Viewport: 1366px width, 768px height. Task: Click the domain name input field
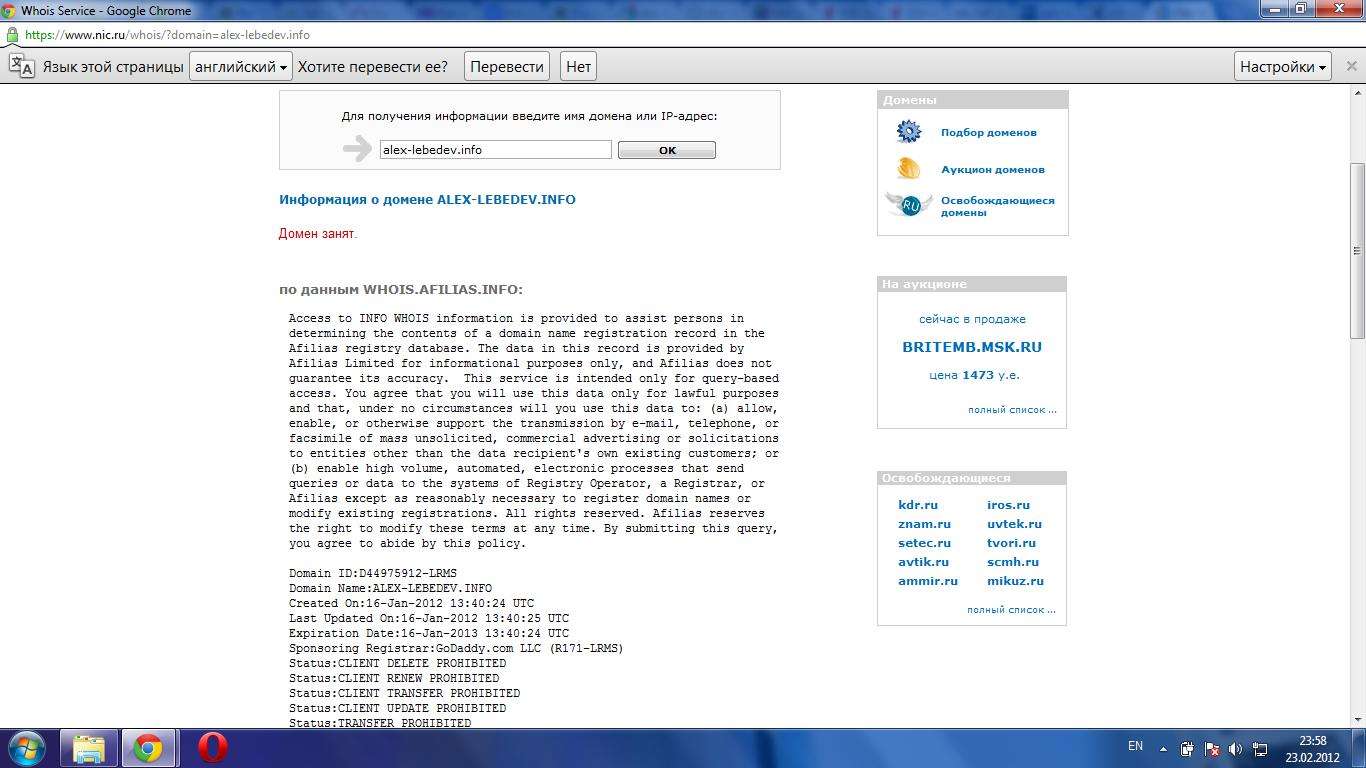495,150
